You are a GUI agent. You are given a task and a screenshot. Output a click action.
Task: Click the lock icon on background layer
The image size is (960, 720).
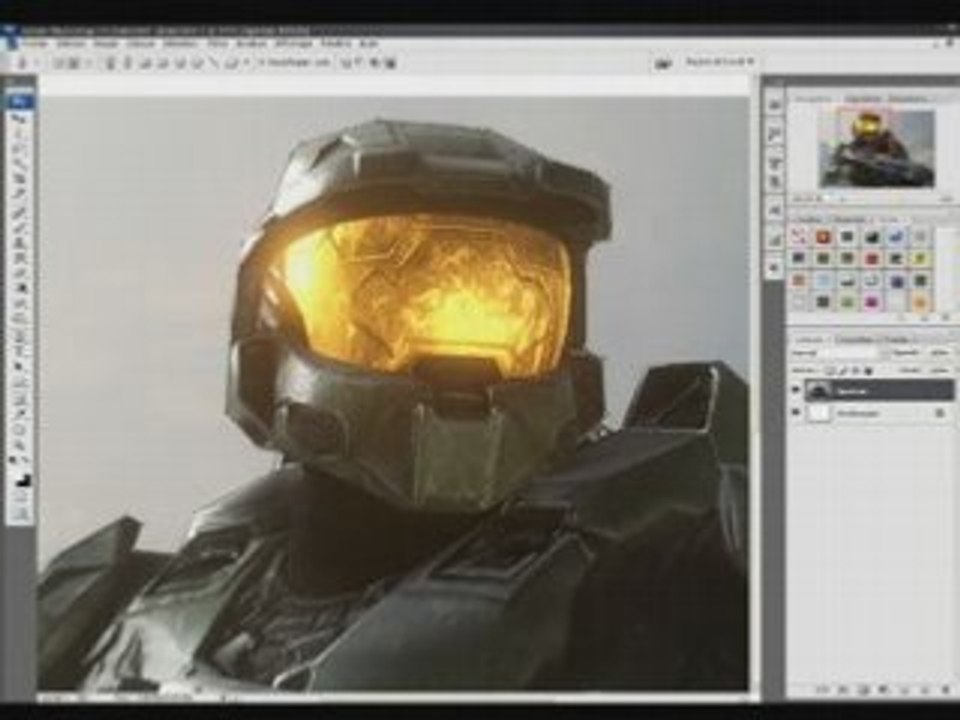940,413
